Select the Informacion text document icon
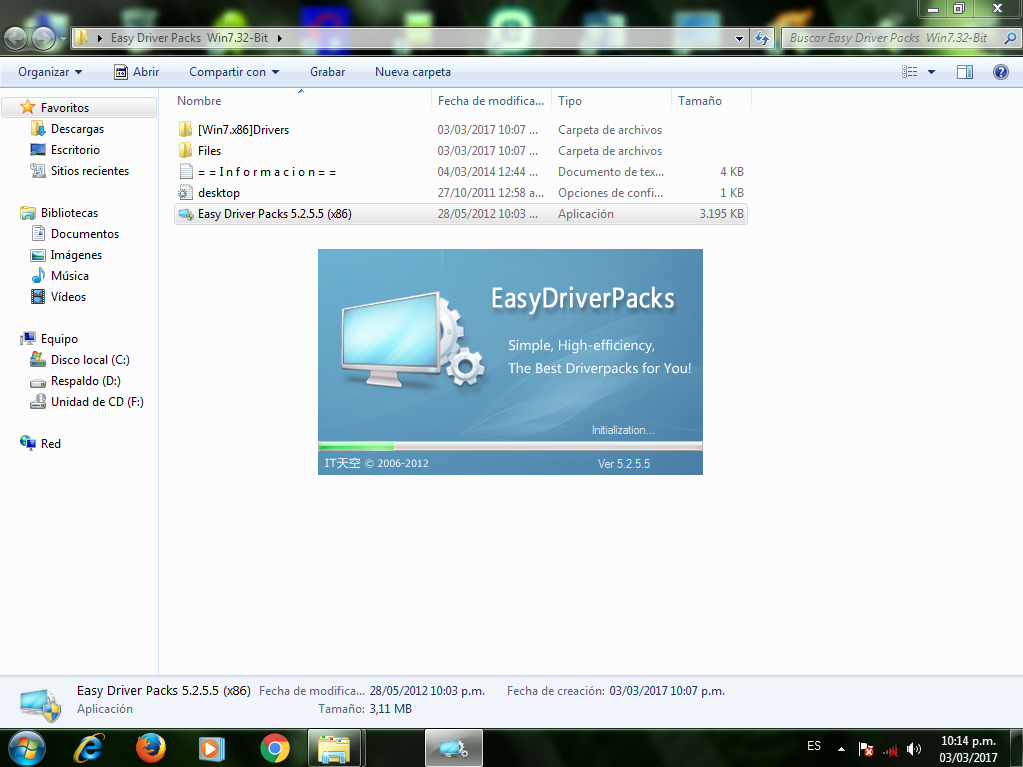Viewport: 1023px width, 767px height. coord(186,172)
